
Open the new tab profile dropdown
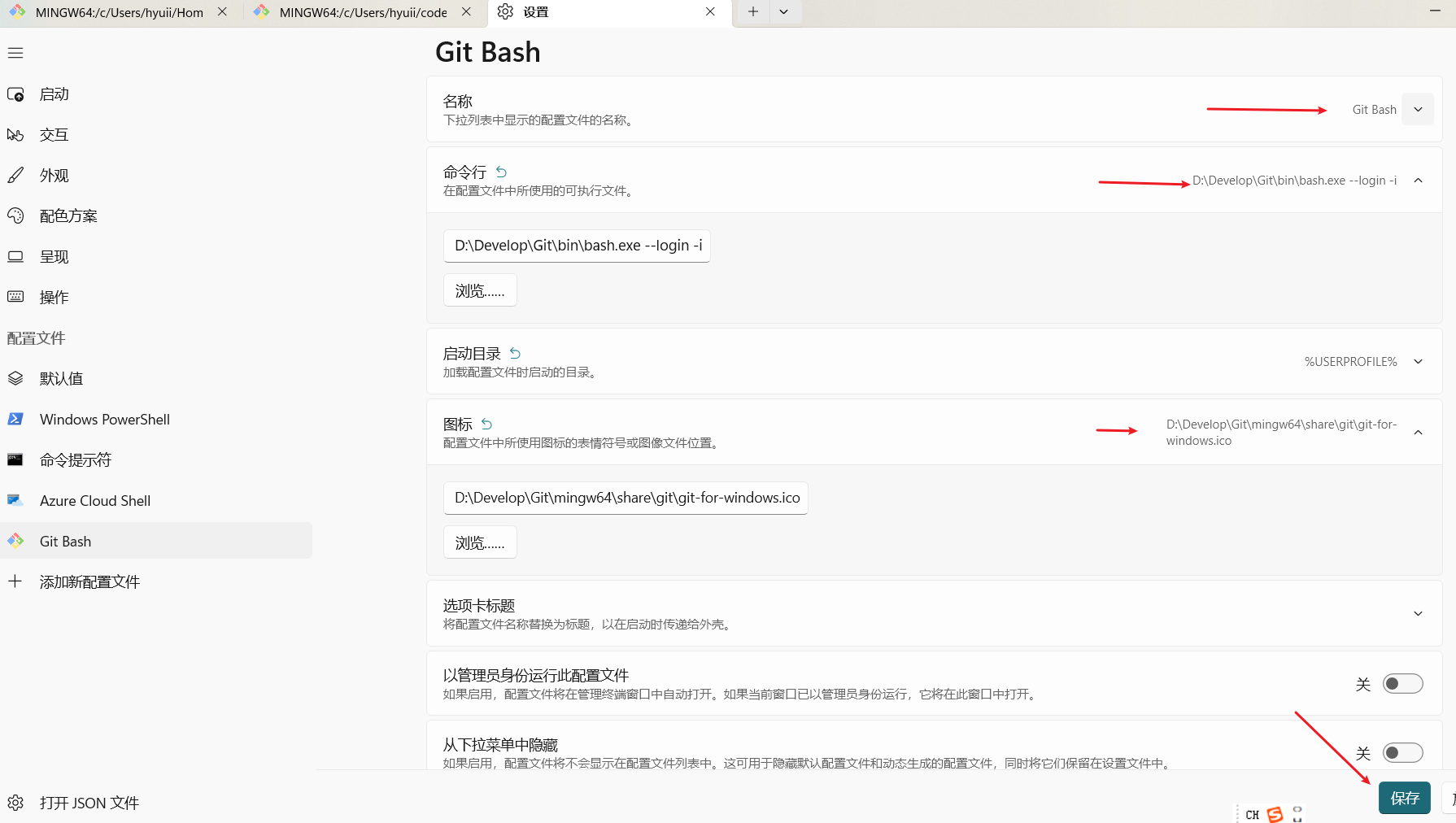pos(783,11)
